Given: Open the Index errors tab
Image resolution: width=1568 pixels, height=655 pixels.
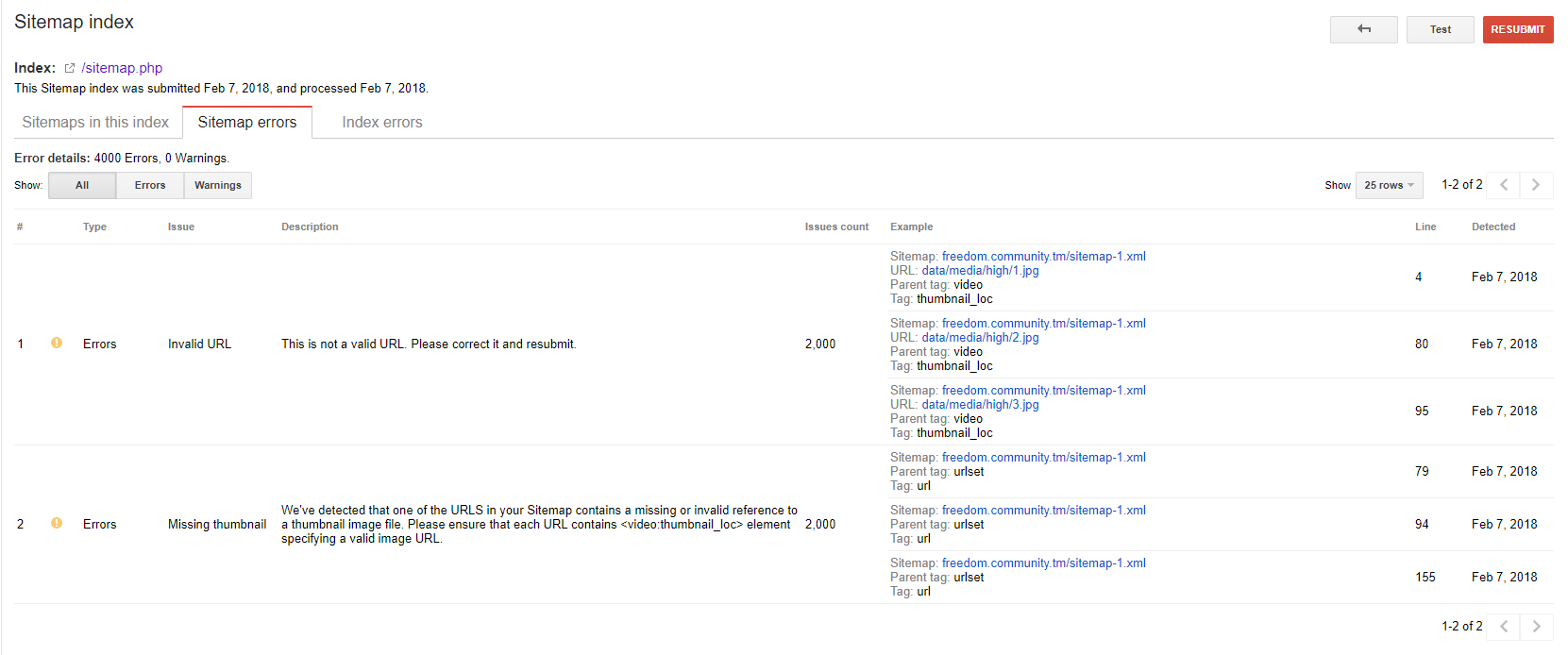Looking at the screenshot, I should coord(382,123).
